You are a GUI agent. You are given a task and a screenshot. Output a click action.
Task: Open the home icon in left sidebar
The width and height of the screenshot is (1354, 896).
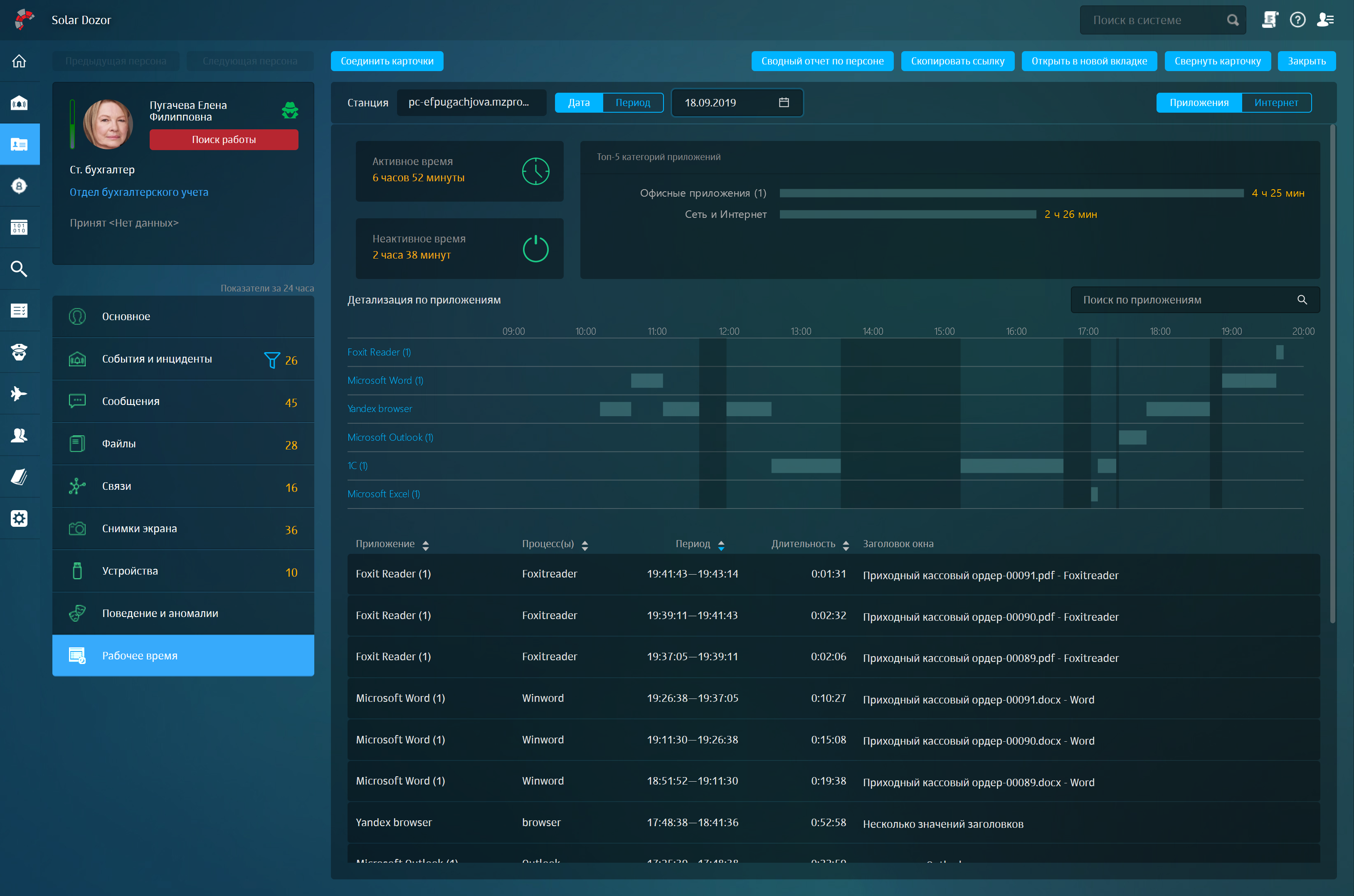coord(19,61)
